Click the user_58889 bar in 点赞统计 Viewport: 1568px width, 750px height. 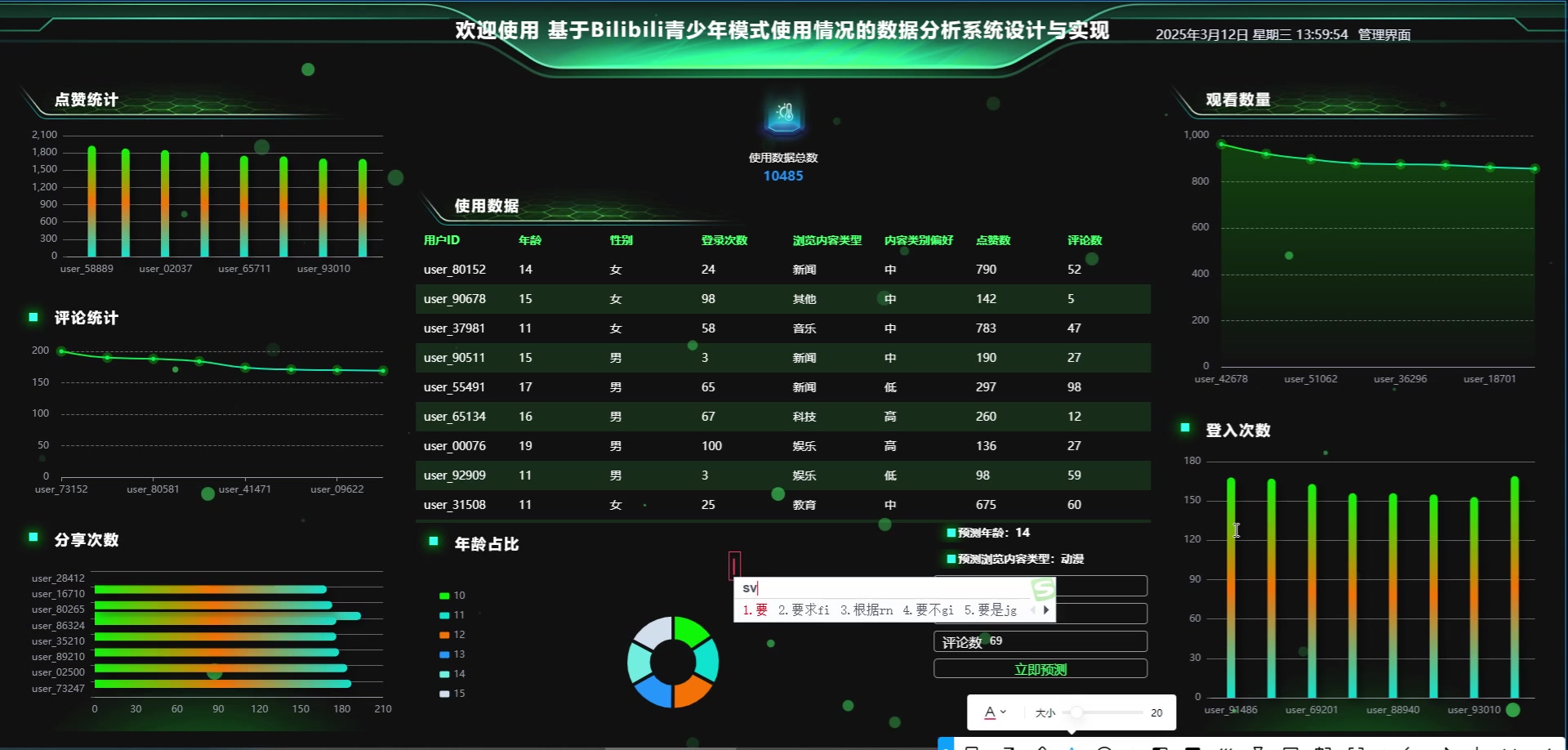tap(92, 201)
